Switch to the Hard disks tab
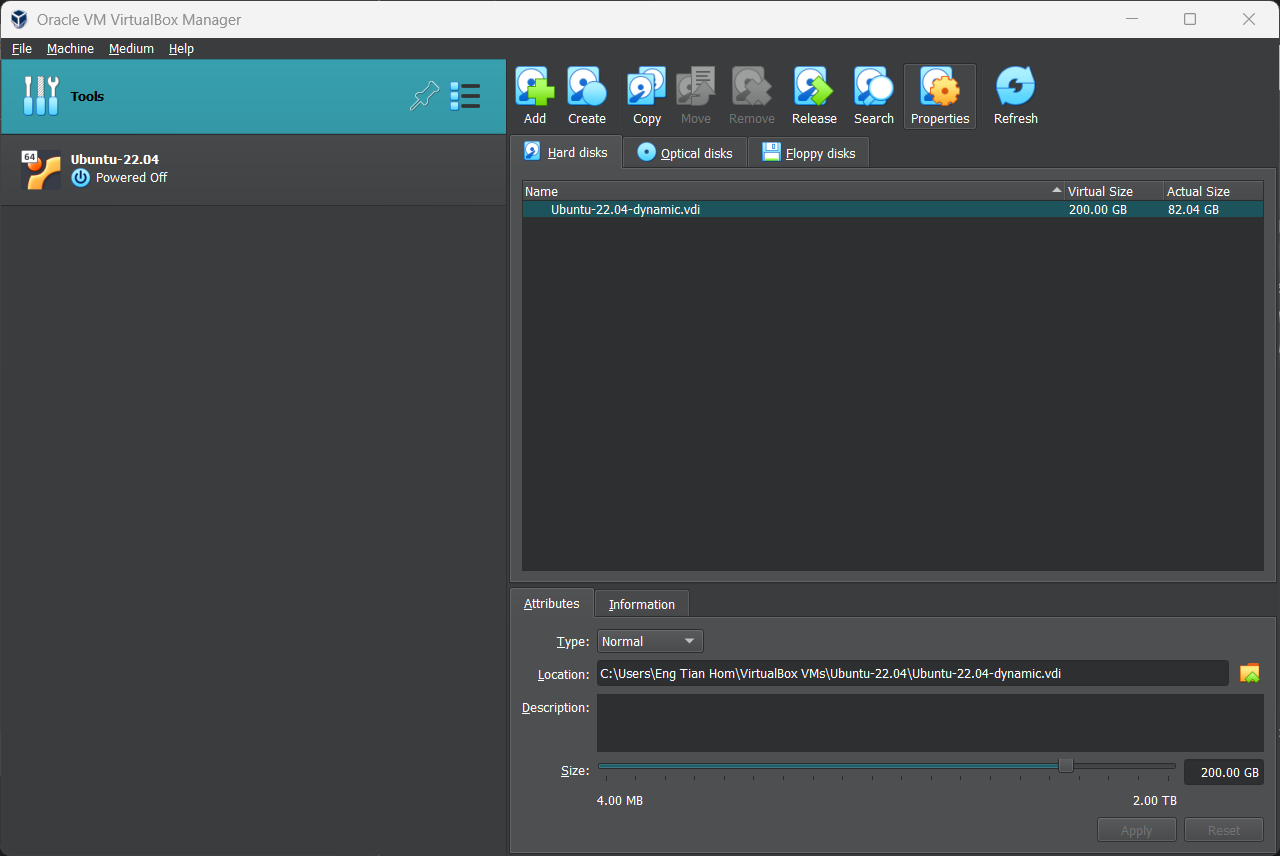This screenshot has height=856, width=1280. 566,152
